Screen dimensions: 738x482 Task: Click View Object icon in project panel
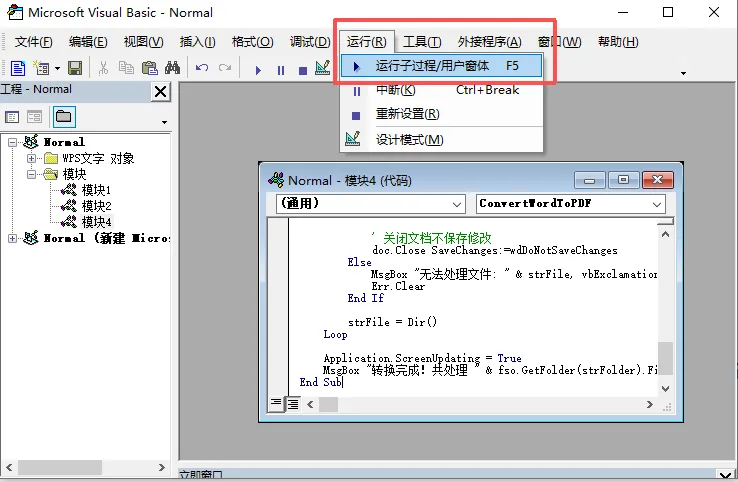34,117
